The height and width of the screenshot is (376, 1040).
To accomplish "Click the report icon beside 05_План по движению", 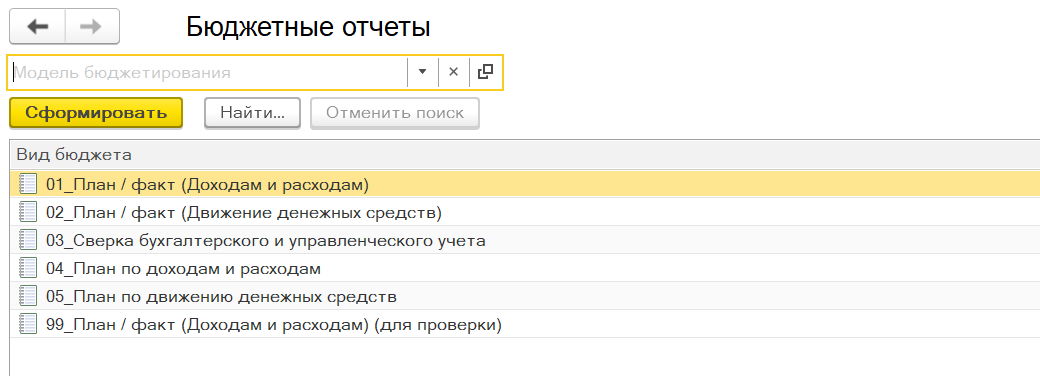I will tap(29, 296).
